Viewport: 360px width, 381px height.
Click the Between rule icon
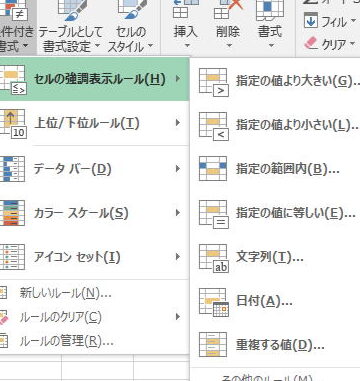click(x=213, y=169)
